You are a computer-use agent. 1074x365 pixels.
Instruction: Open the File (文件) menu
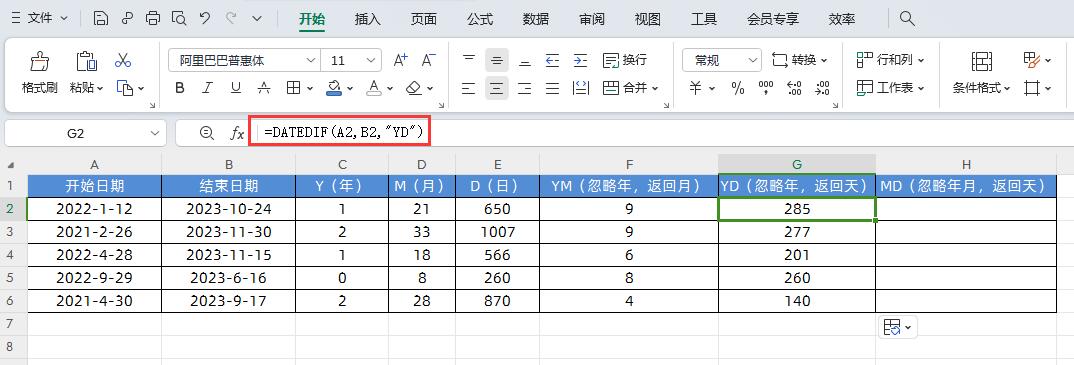(40, 18)
